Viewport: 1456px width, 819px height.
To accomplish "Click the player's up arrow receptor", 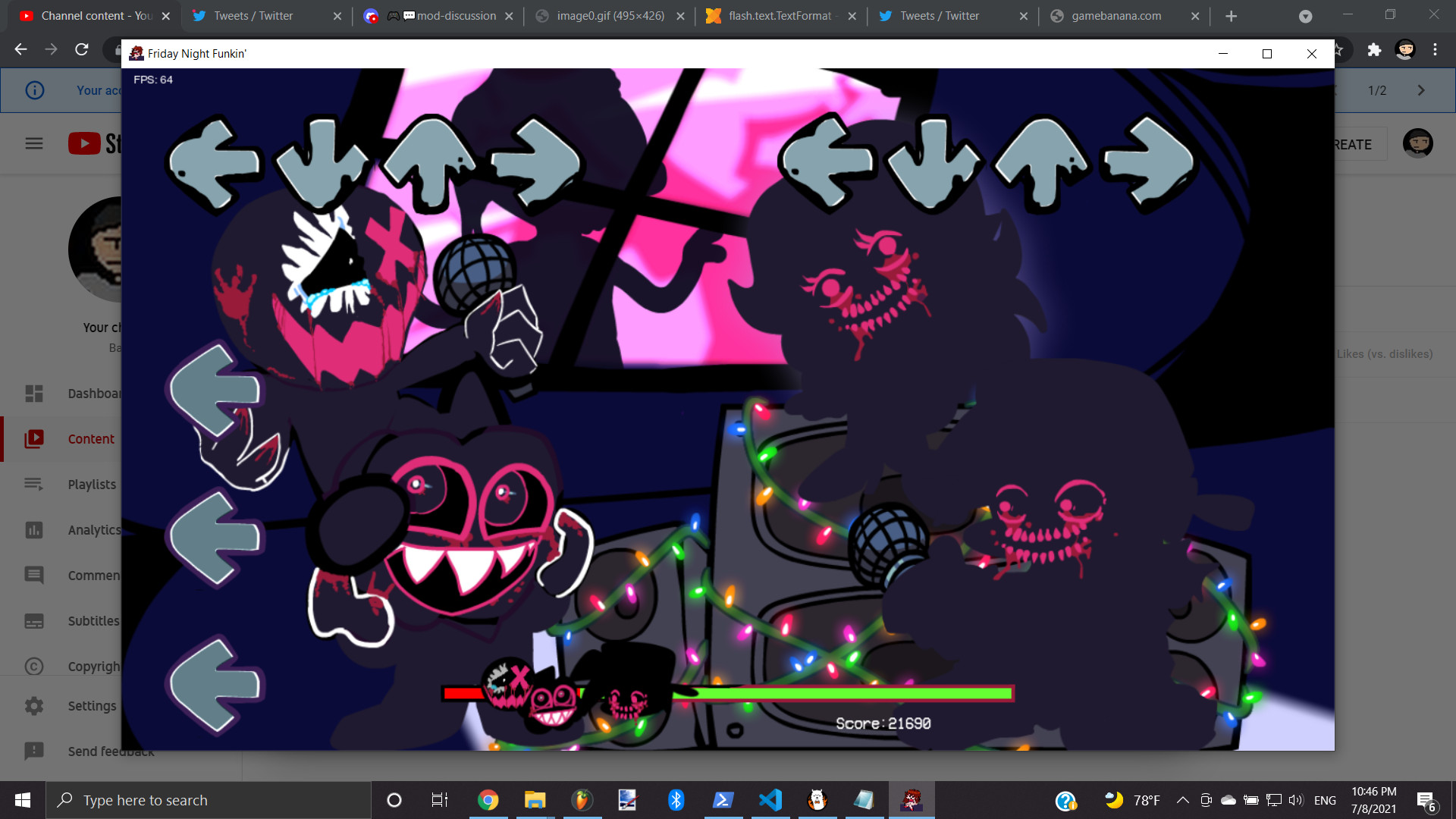I will click(x=1042, y=163).
